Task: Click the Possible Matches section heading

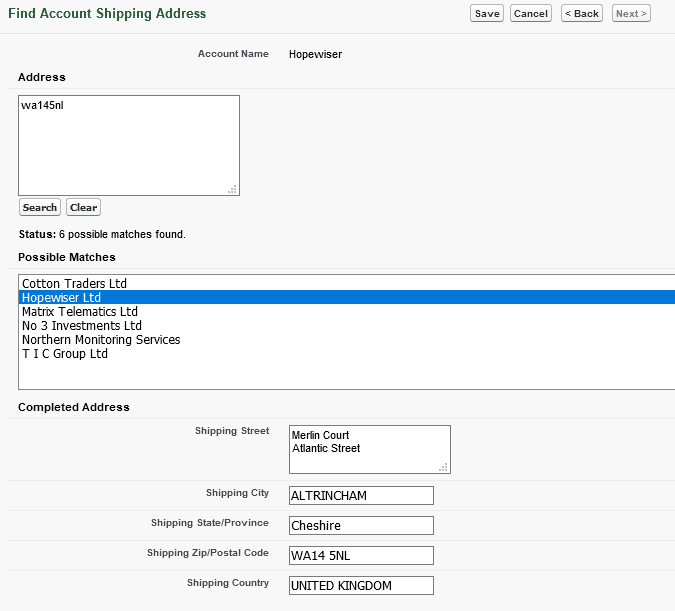Action: [x=67, y=257]
